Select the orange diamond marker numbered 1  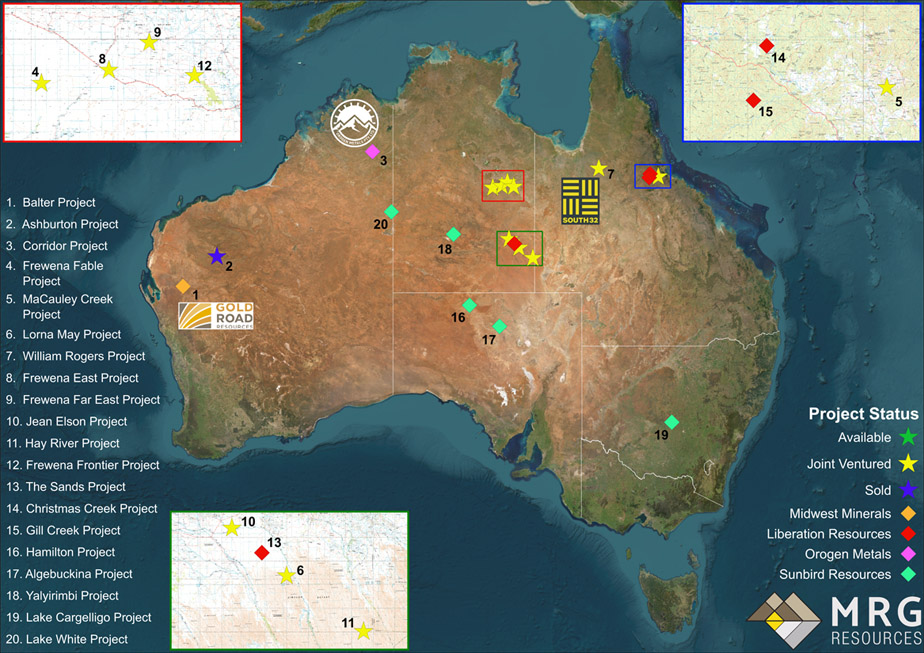pyautogui.click(x=183, y=286)
